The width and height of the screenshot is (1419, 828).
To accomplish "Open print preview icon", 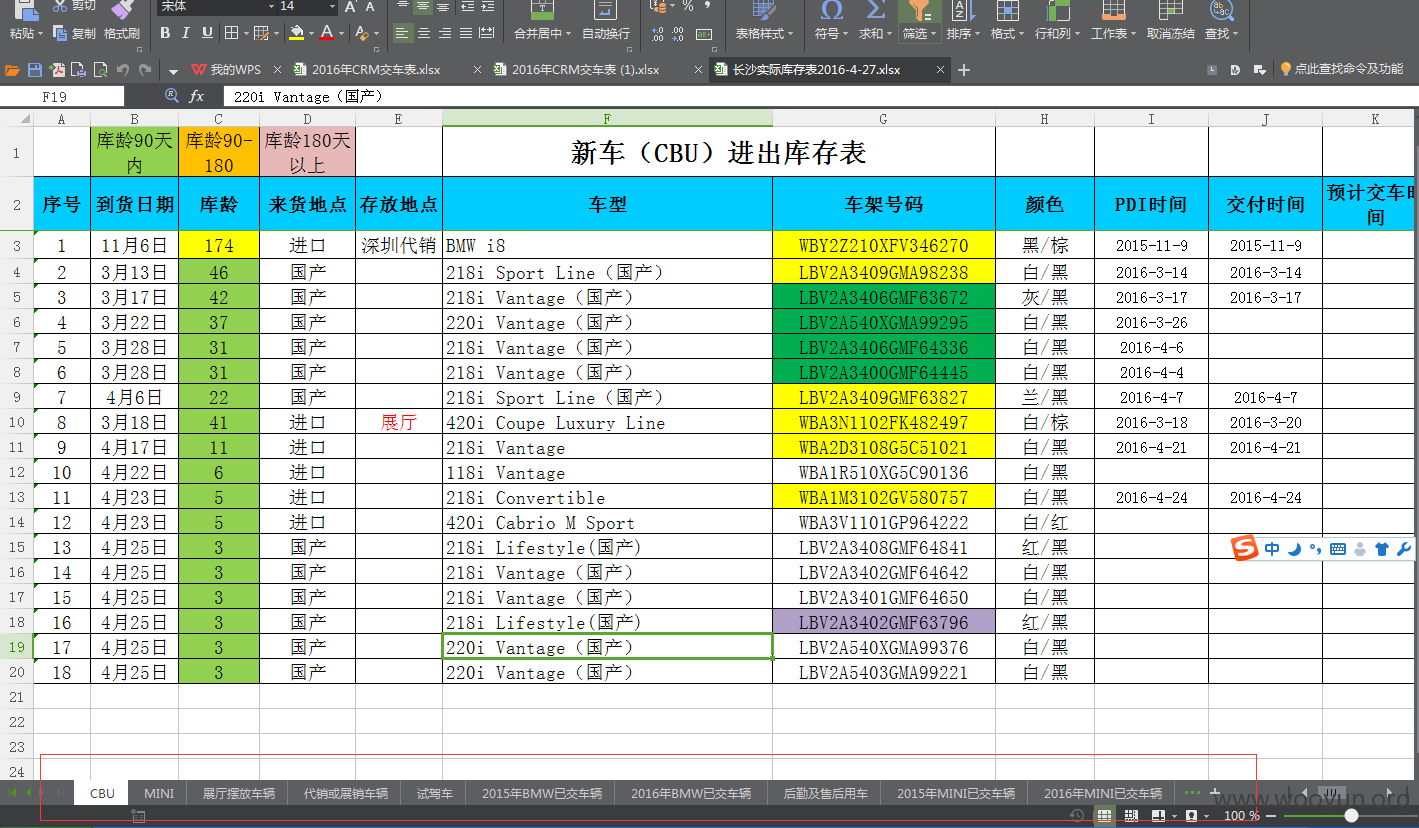I will pyautogui.click(x=101, y=70).
